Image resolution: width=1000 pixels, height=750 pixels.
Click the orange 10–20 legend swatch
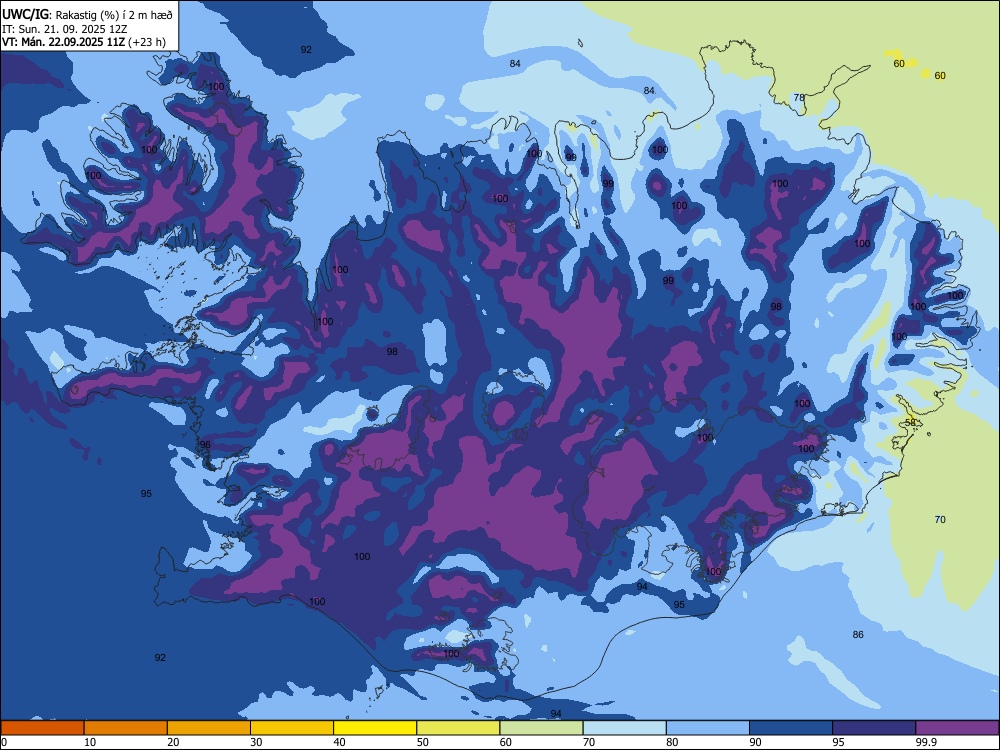tap(126, 728)
